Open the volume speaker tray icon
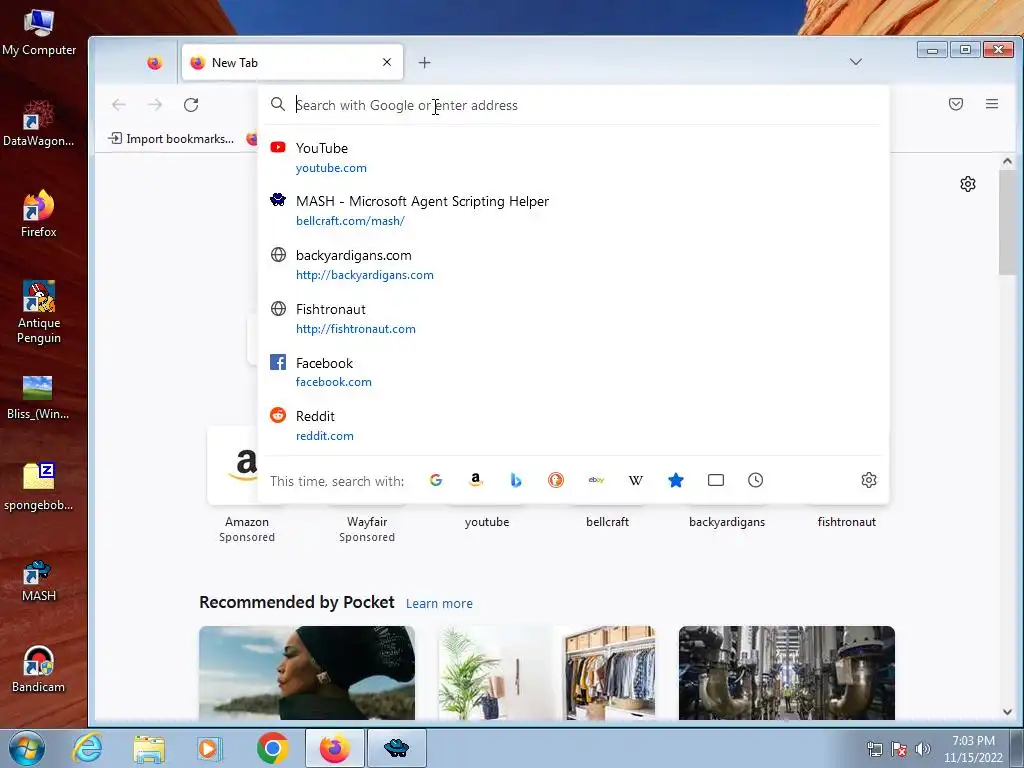1024x768 pixels. (x=923, y=749)
